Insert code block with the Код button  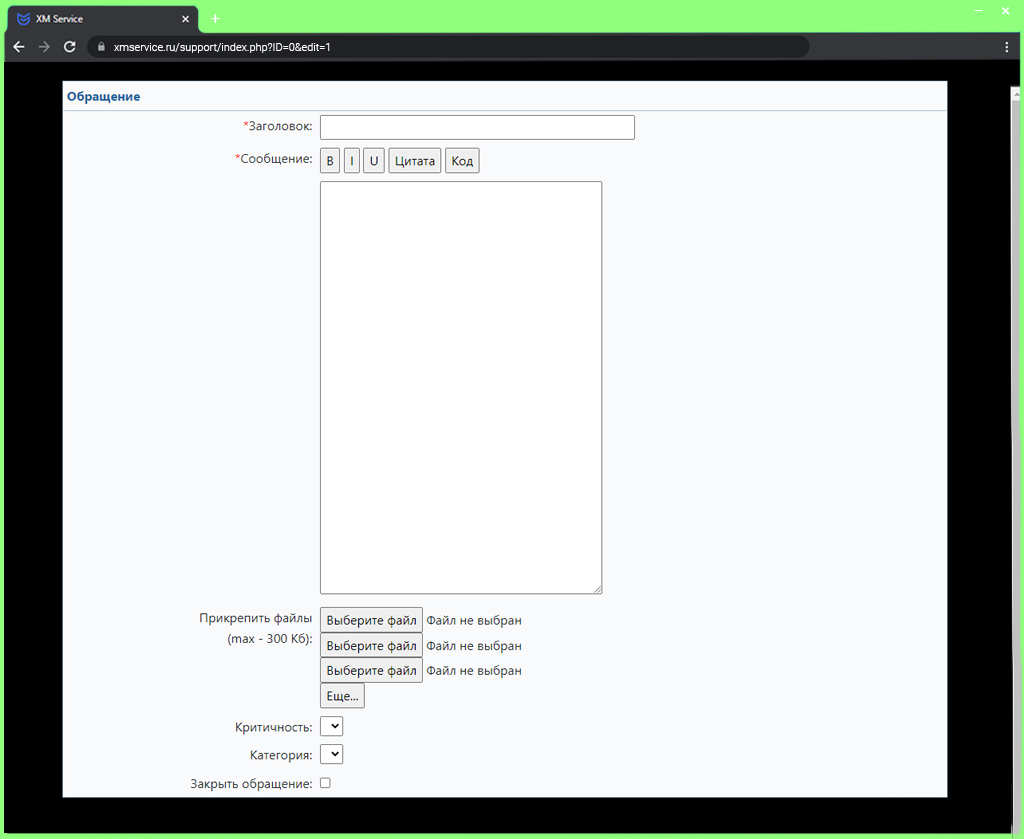tap(462, 161)
